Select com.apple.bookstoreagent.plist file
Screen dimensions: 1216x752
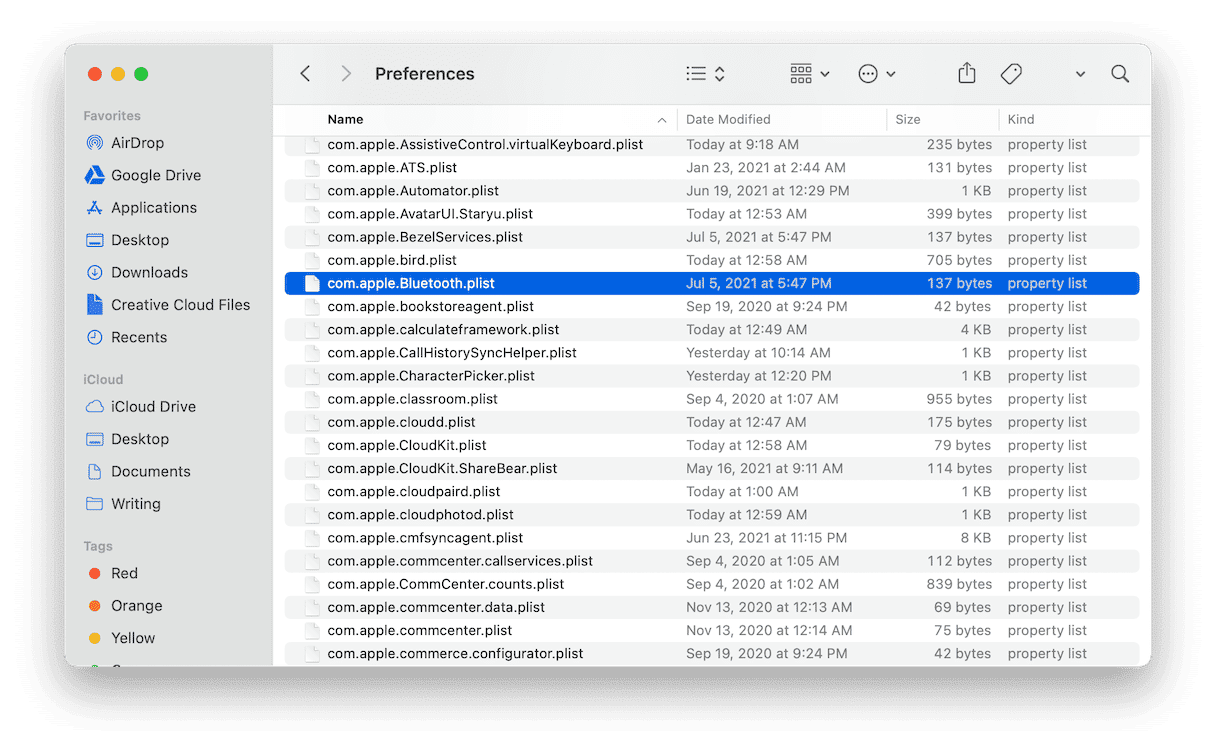click(x=712, y=307)
